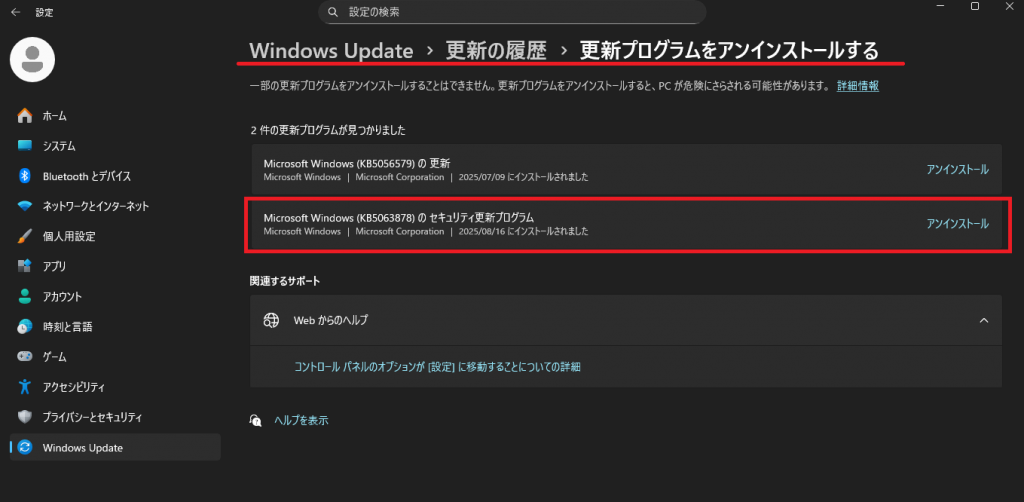Click 関連するサポート heading

point(285,281)
